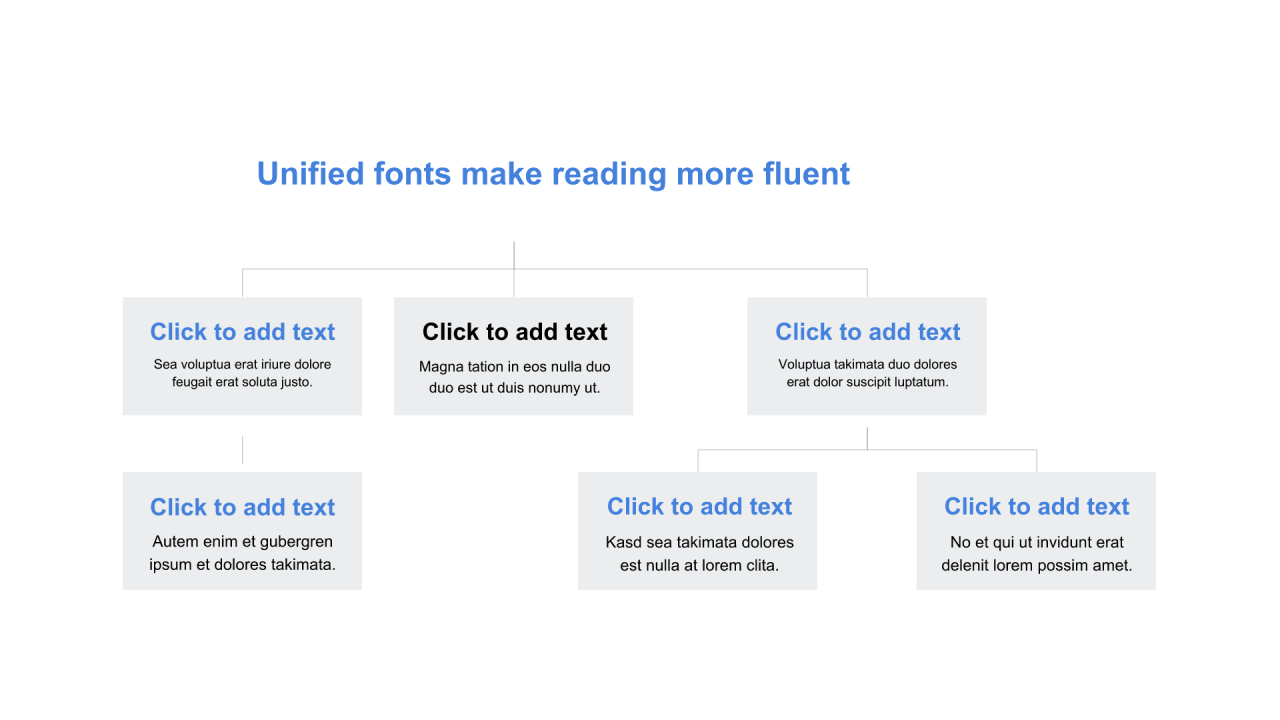This screenshot has height=720, width=1280.
Task: Click heading above 'Sea voluptua erat iriure' text
Action: [x=242, y=332]
